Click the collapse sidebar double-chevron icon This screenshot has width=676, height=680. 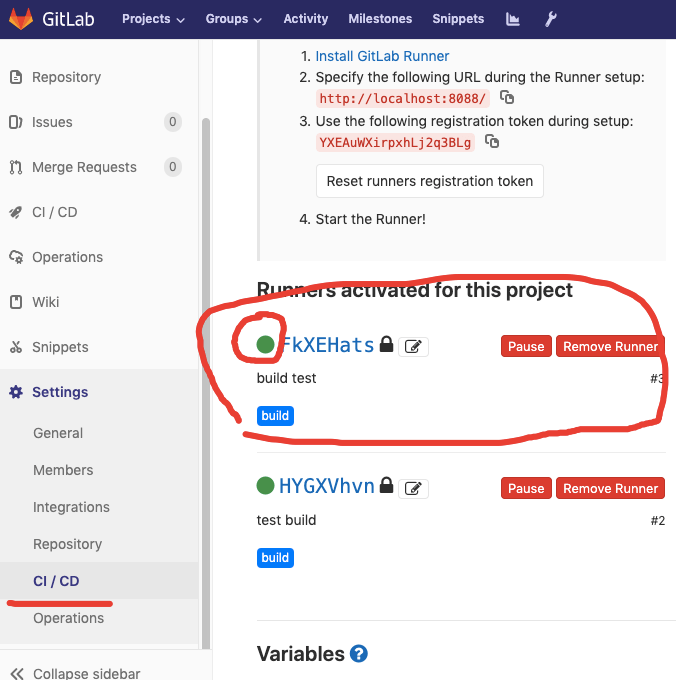pyautogui.click(x=17, y=673)
